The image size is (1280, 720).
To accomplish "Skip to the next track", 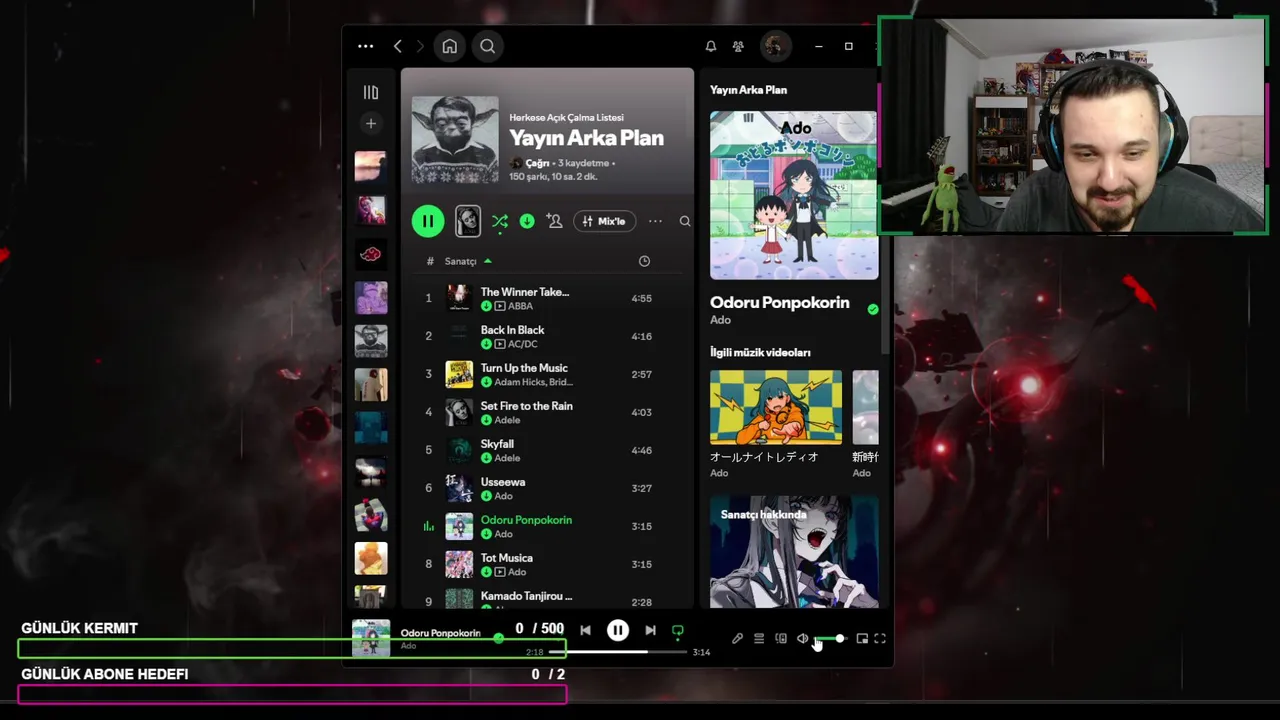I will 651,630.
